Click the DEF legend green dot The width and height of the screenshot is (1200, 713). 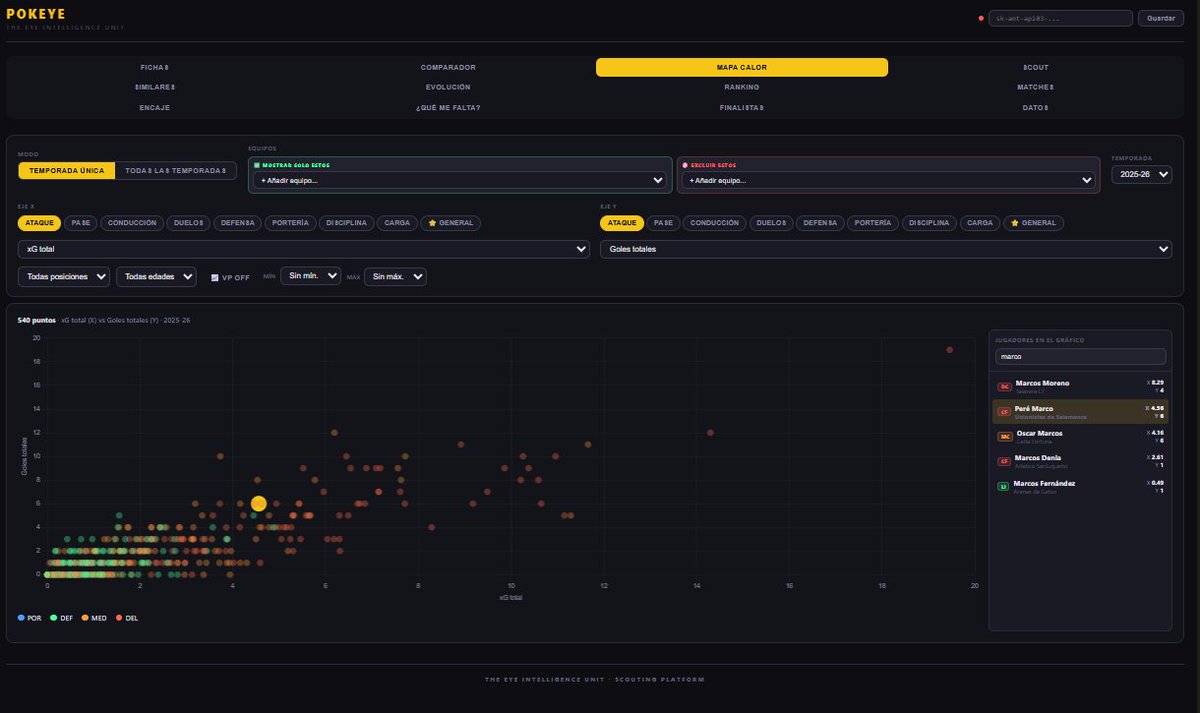click(x=54, y=618)
